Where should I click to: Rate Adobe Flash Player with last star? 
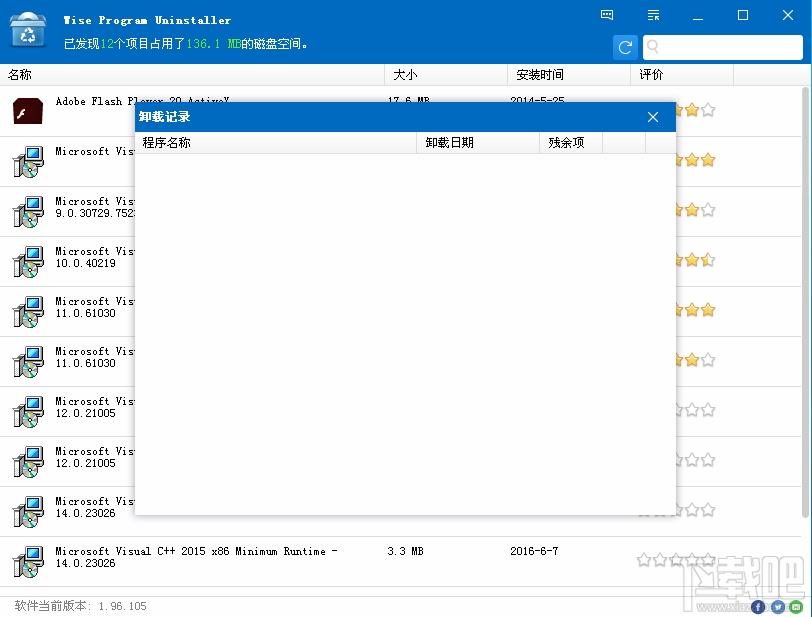(708, 110)
